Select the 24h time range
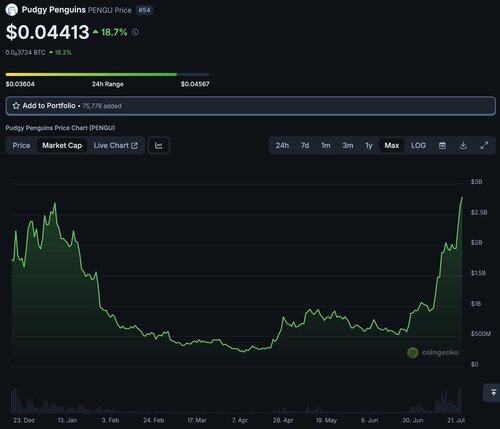 (282, 146)
